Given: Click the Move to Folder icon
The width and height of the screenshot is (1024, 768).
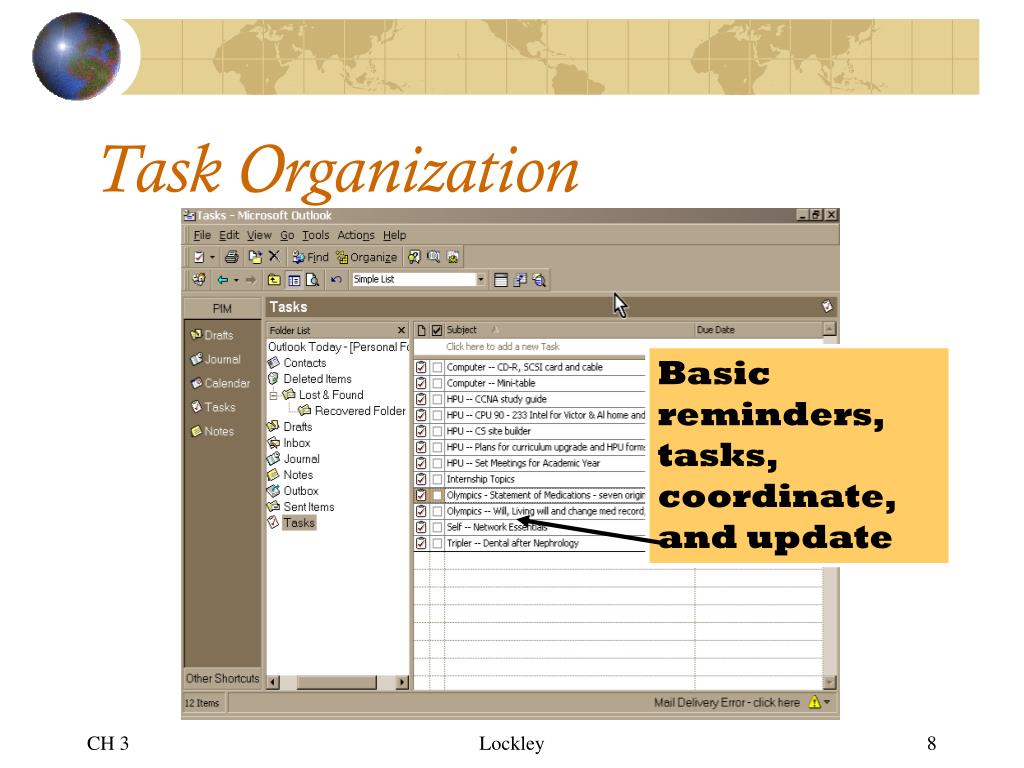Looking at the screenshot, I should pyautogui.click(x=255, y=257).
